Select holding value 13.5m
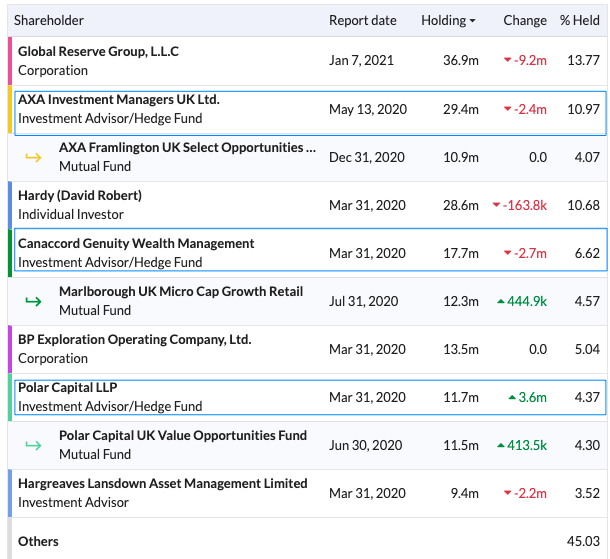 point(461,349)
